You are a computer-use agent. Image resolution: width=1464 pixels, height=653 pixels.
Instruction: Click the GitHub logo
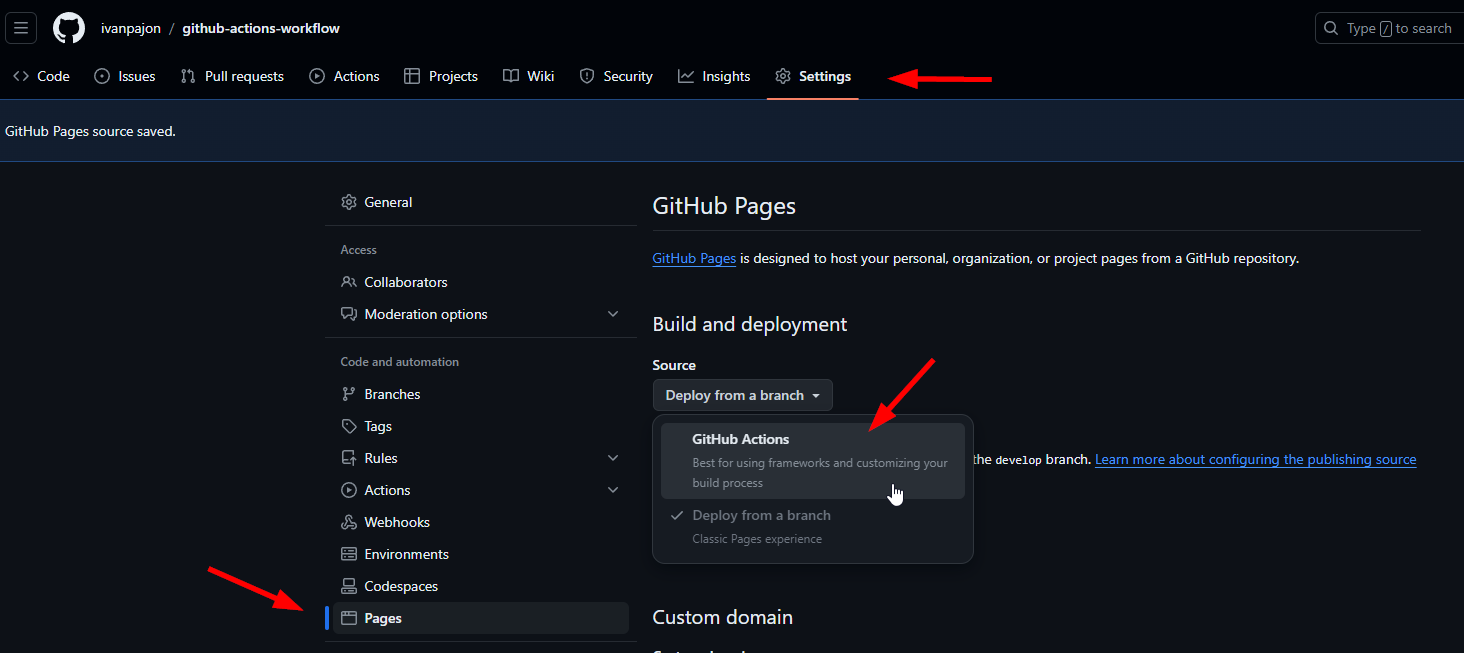click(x=69, y=28)
